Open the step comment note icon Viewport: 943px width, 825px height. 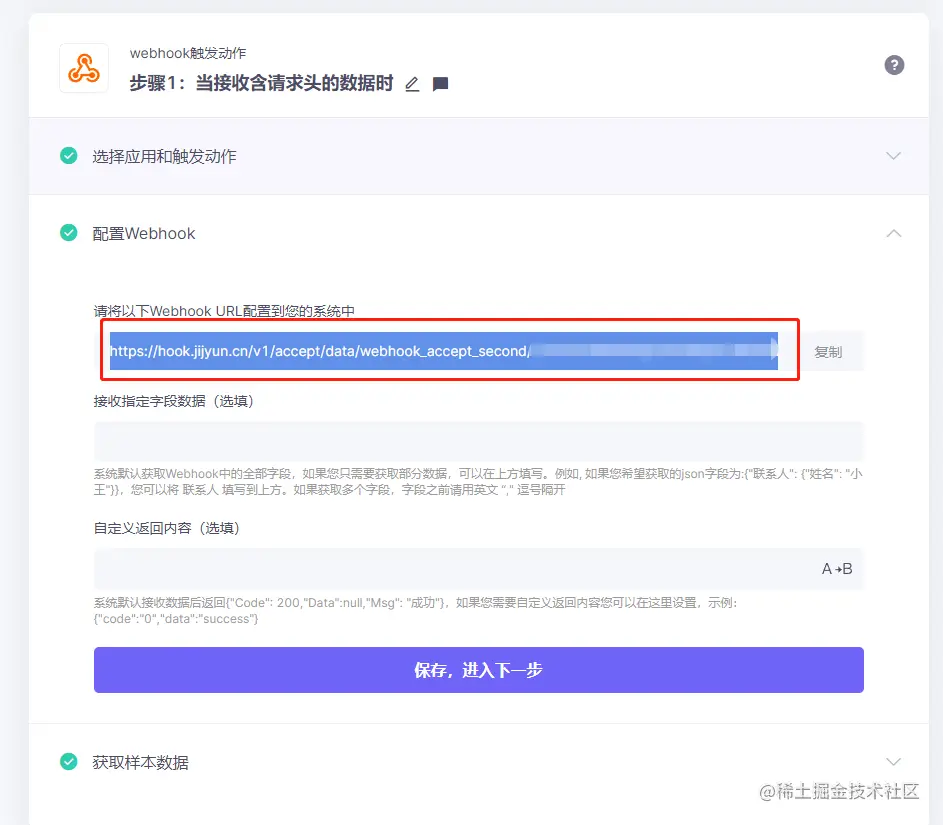pyautogui.click(x=441, y=84)
